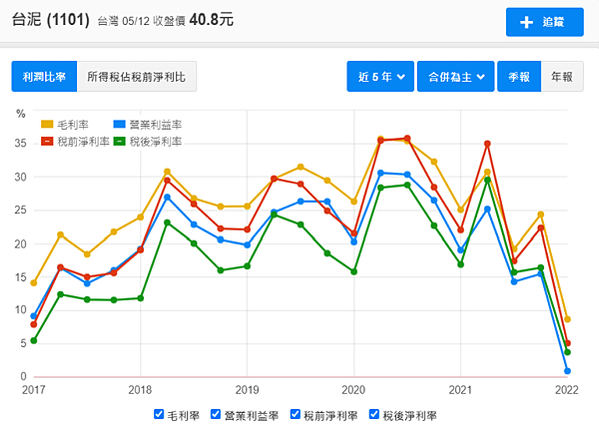Click the yellow 毛利率 legend swatch
The width and height of the screenshot is (599, 424).
tap(47, 124)
